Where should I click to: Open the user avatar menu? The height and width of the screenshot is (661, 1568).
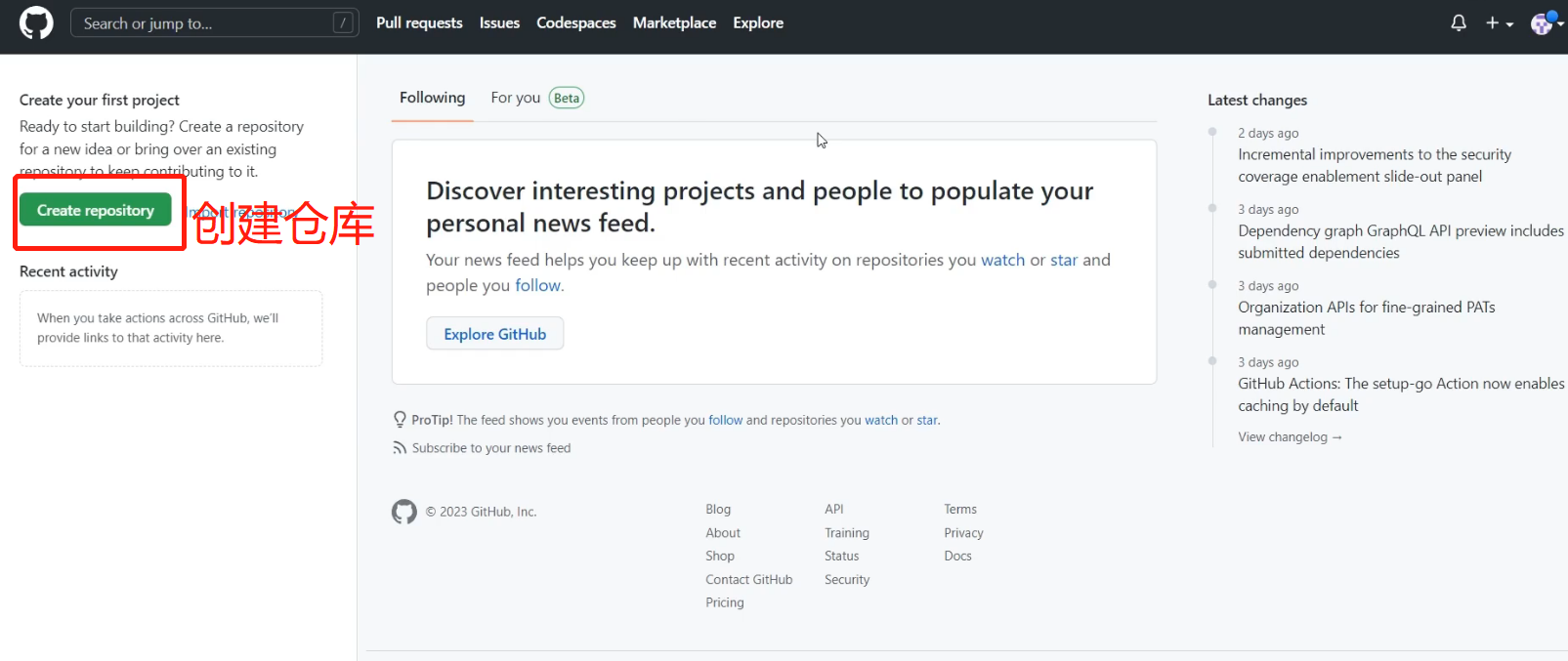[1547, 22]
